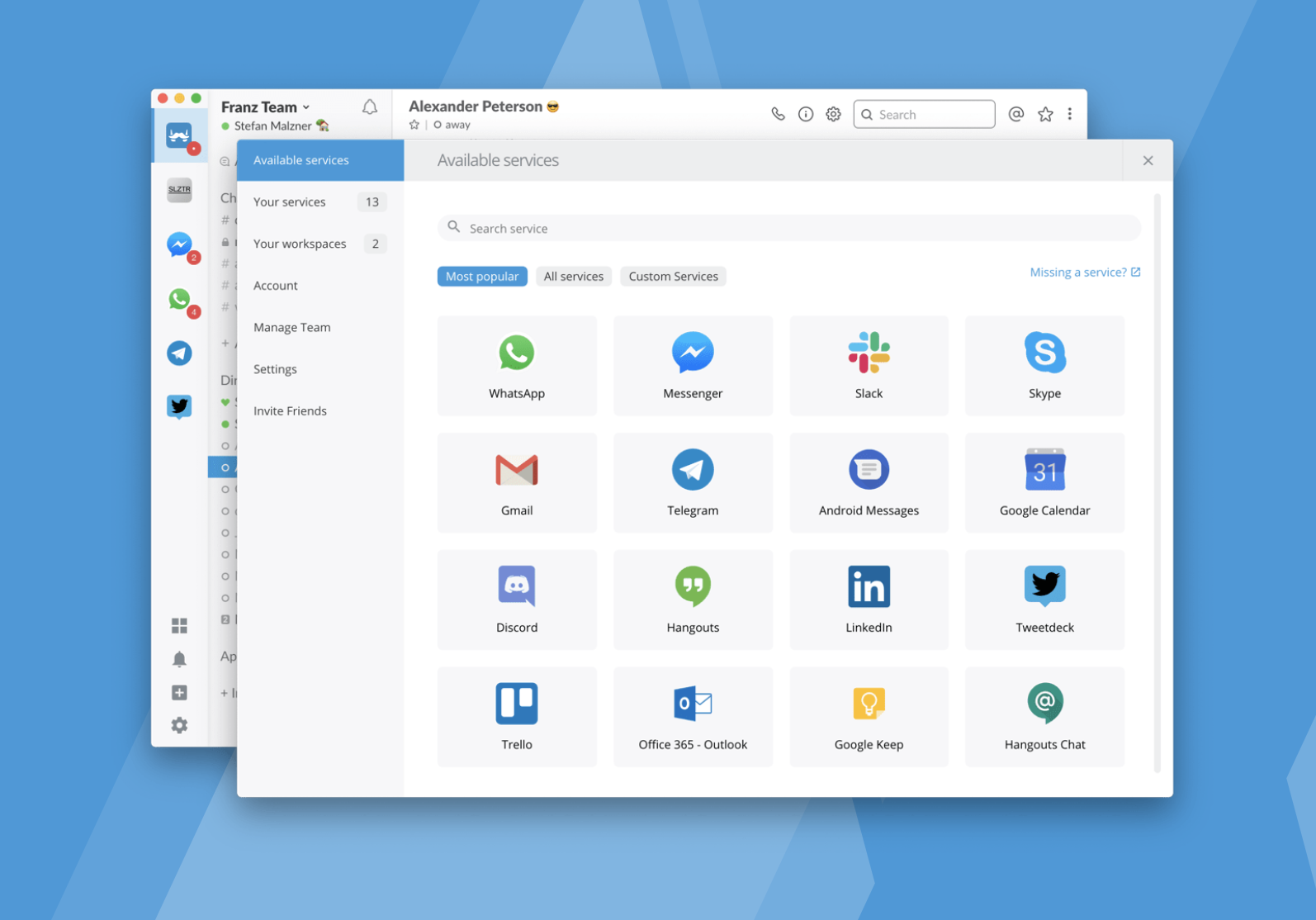Add the LinkedIn service
The image size is (1316, 920).
point(869,600)
